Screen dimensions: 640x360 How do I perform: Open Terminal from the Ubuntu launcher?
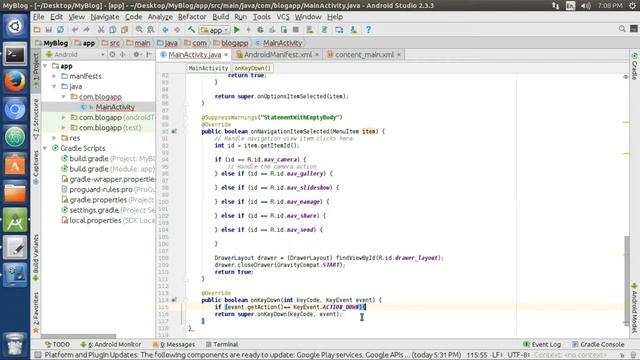[15, 54]
